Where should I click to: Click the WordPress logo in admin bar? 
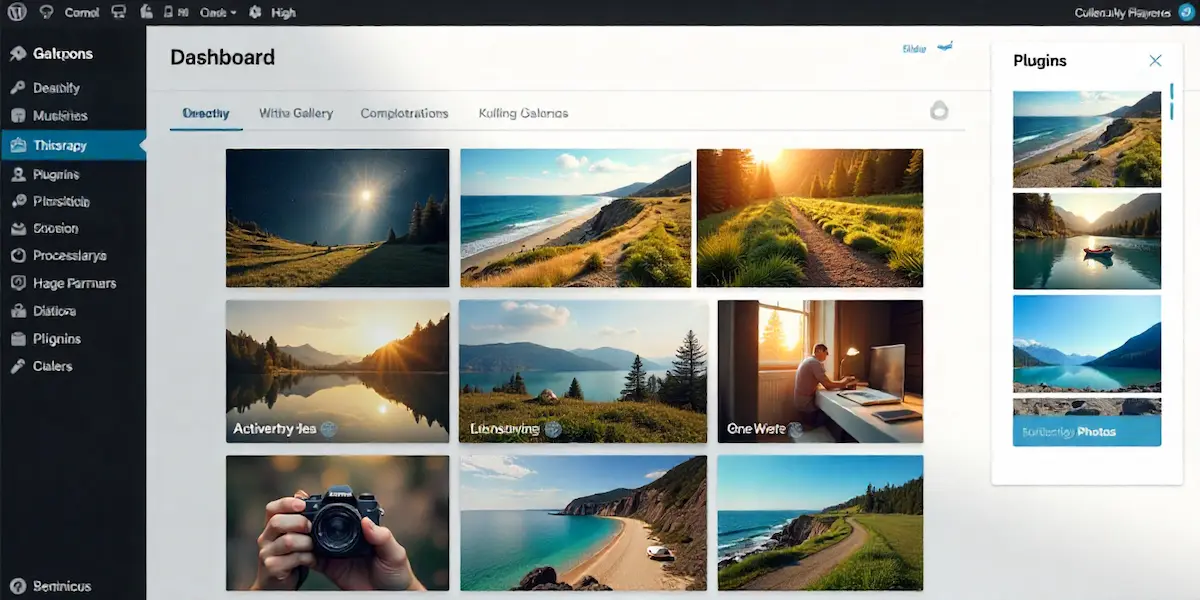point(16,13)
